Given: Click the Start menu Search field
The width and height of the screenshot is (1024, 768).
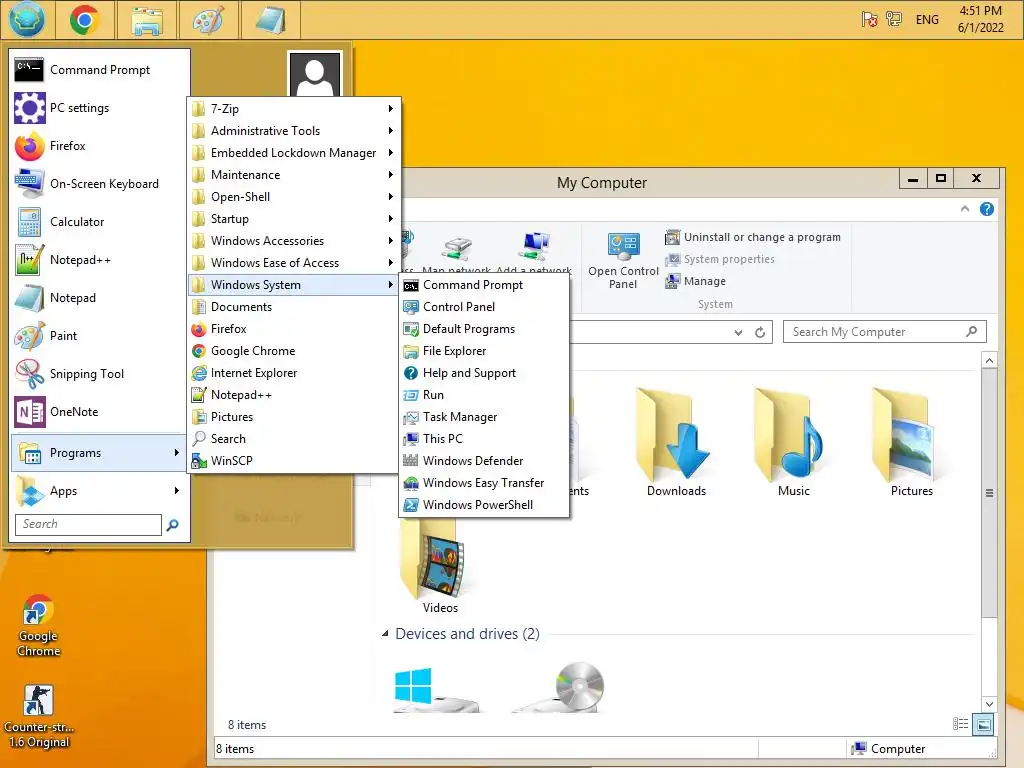Looking at the screenshot, I should coord(88,524).
